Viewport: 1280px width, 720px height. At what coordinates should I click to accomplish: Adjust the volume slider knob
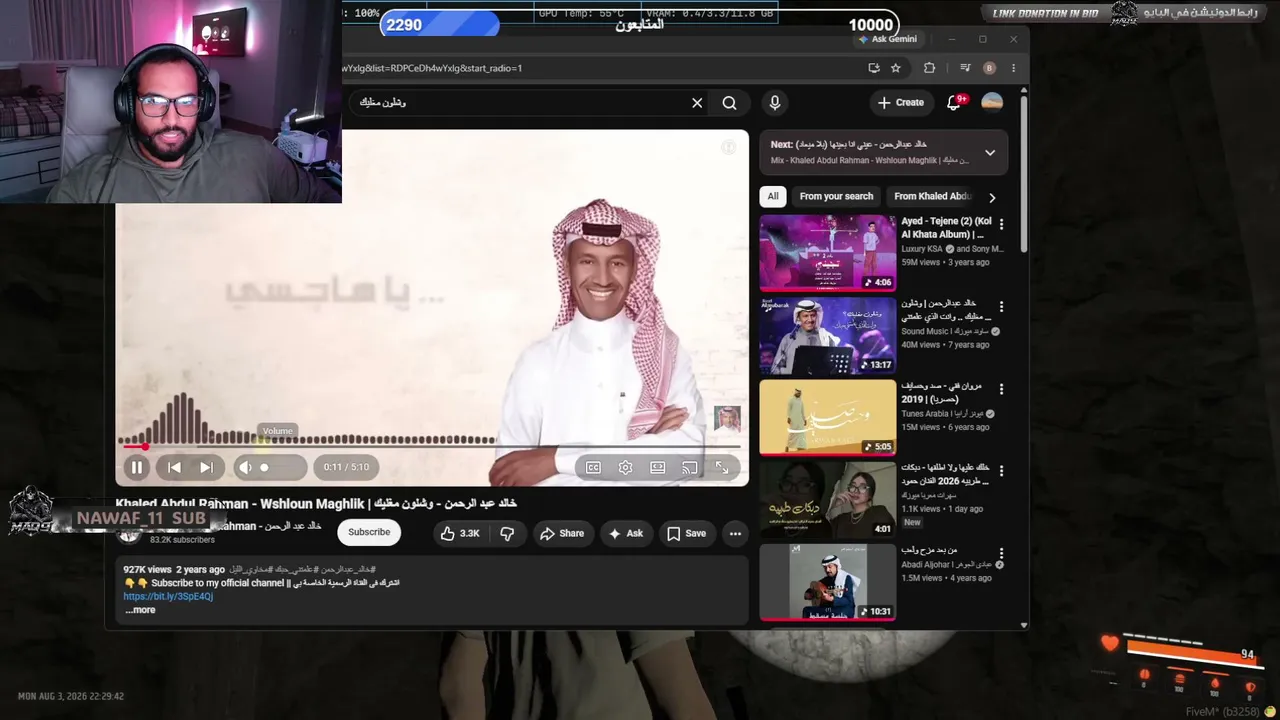point(264,467)
